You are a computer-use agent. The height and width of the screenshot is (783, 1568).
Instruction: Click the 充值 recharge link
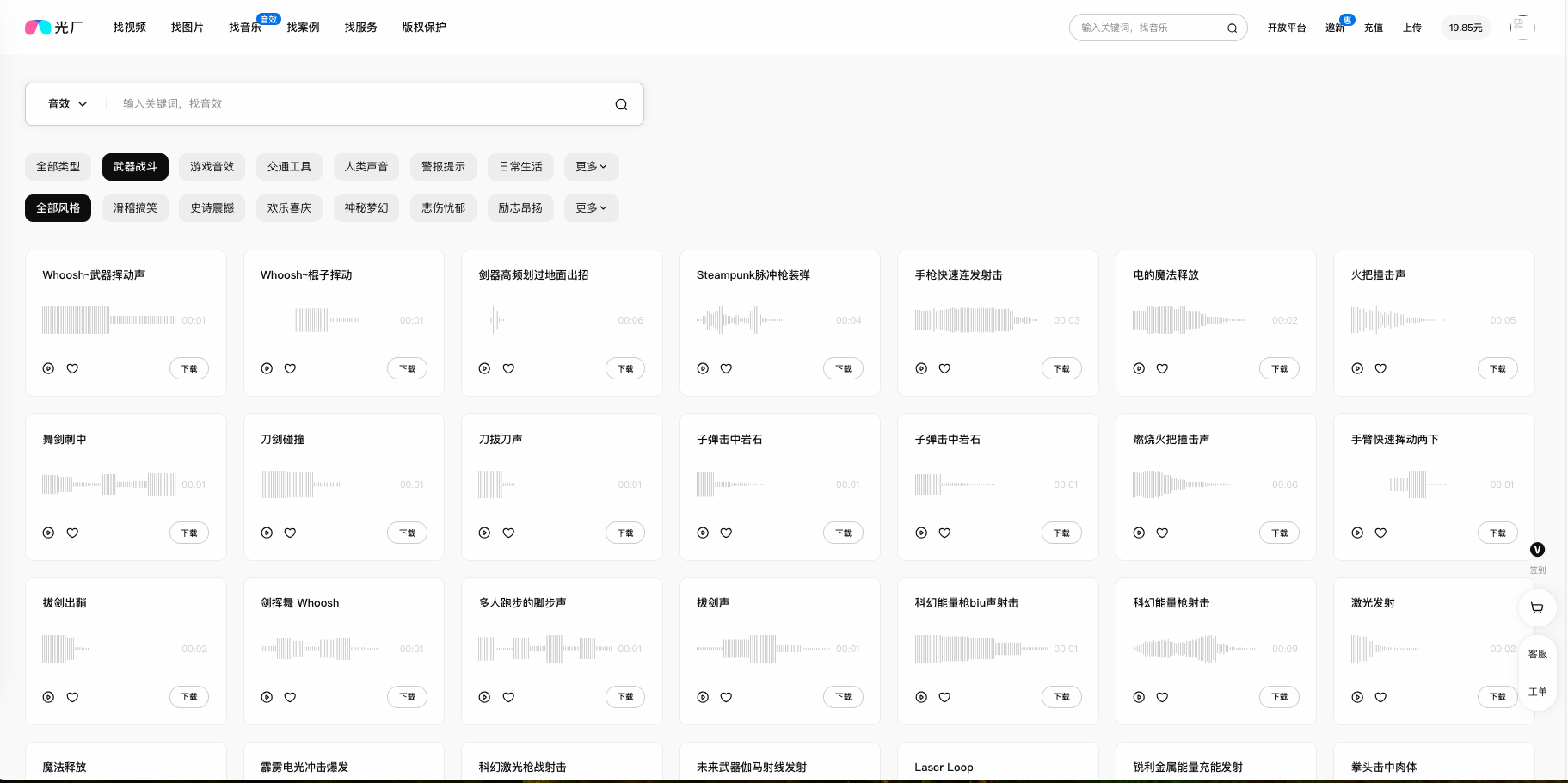(x=1374, y=28)
